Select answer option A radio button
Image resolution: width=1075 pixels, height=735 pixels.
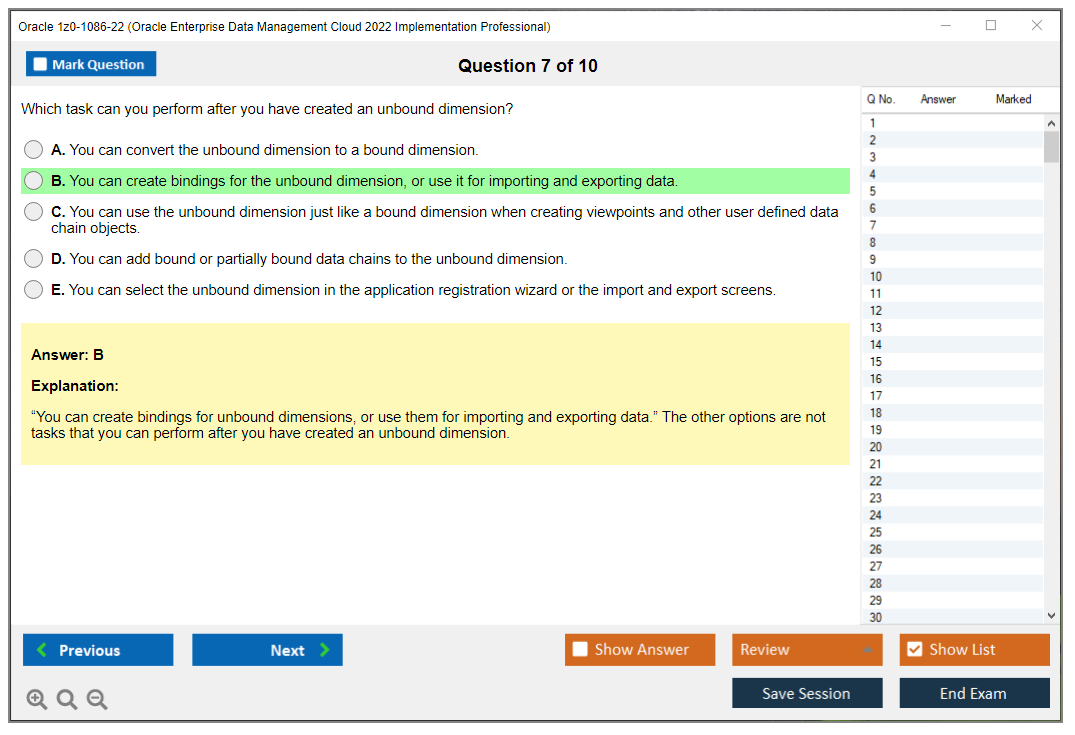[33, 149]
